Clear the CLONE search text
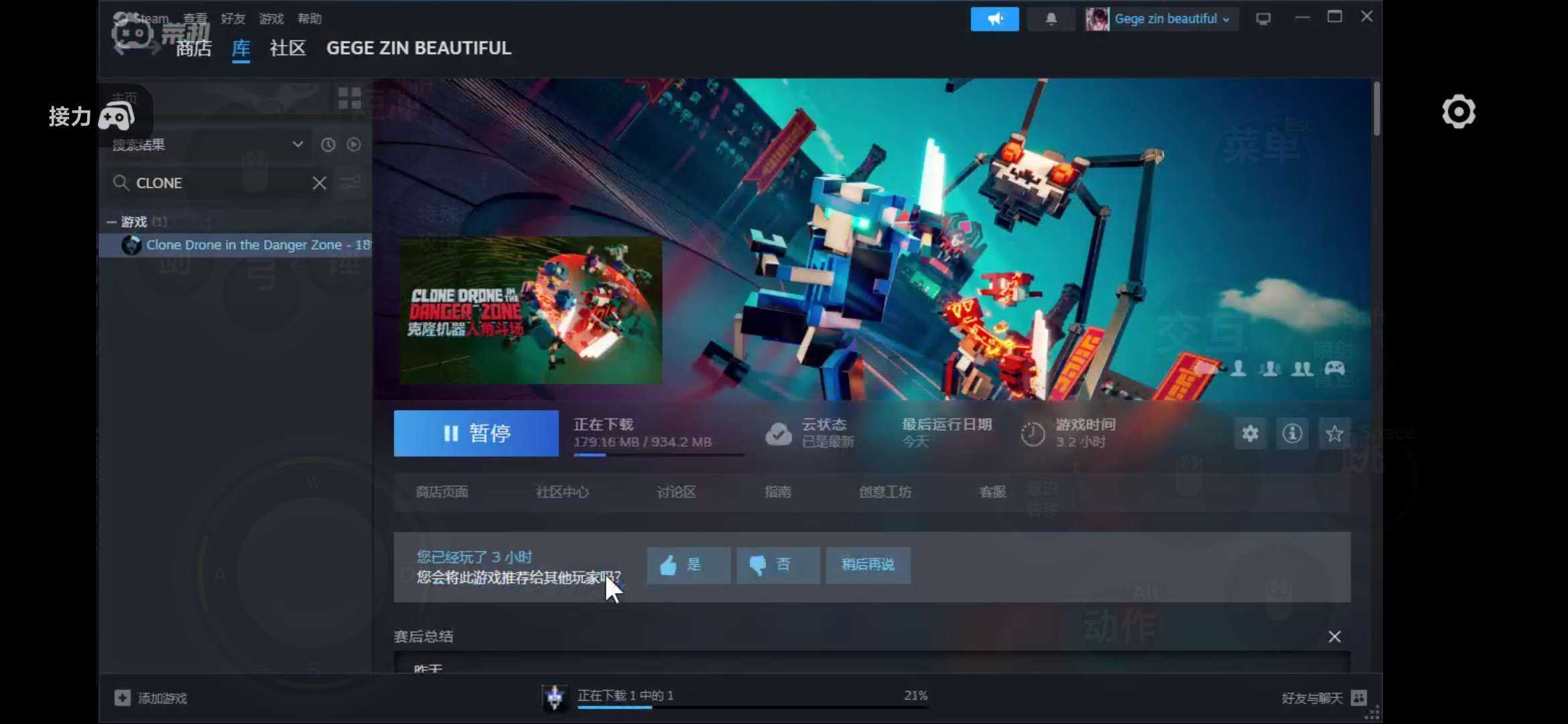This screenshot has height=724, width=1568. [319, 183]
